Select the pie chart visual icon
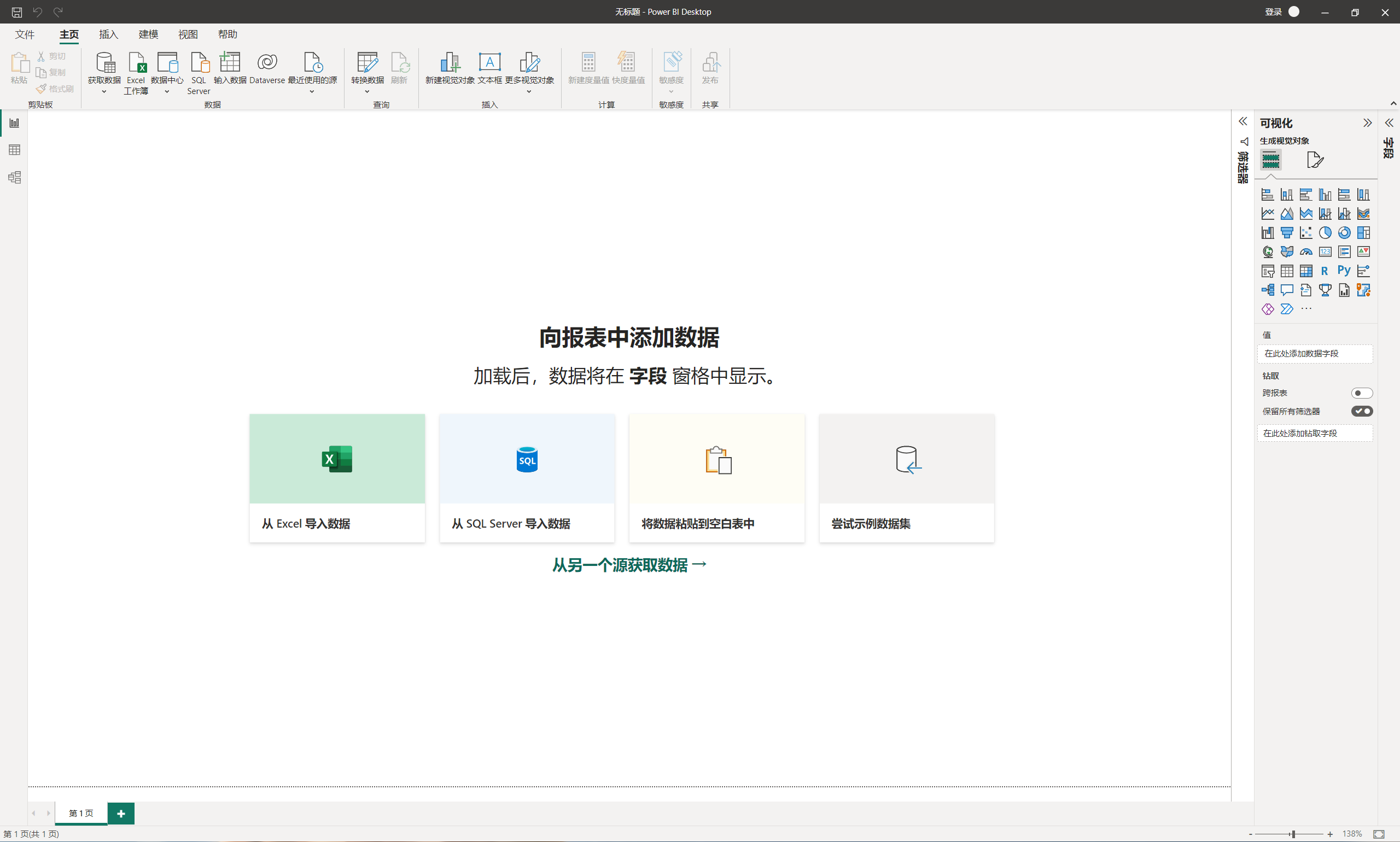Image resolution: width=1400 pixels, height=842 pixels. pos(1325,232)
